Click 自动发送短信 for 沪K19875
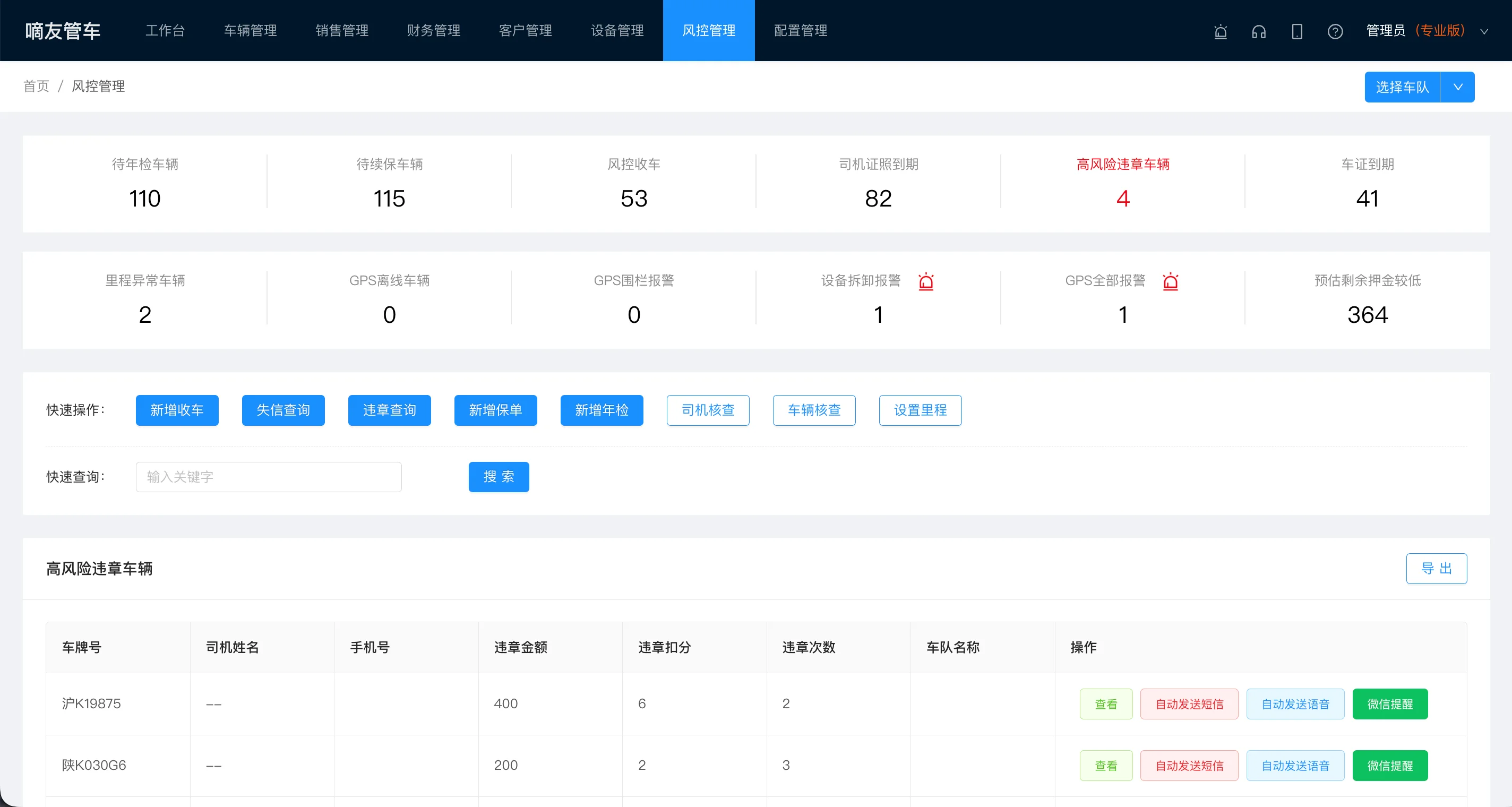The image size is (1512, 807). tap(1189, 705)
